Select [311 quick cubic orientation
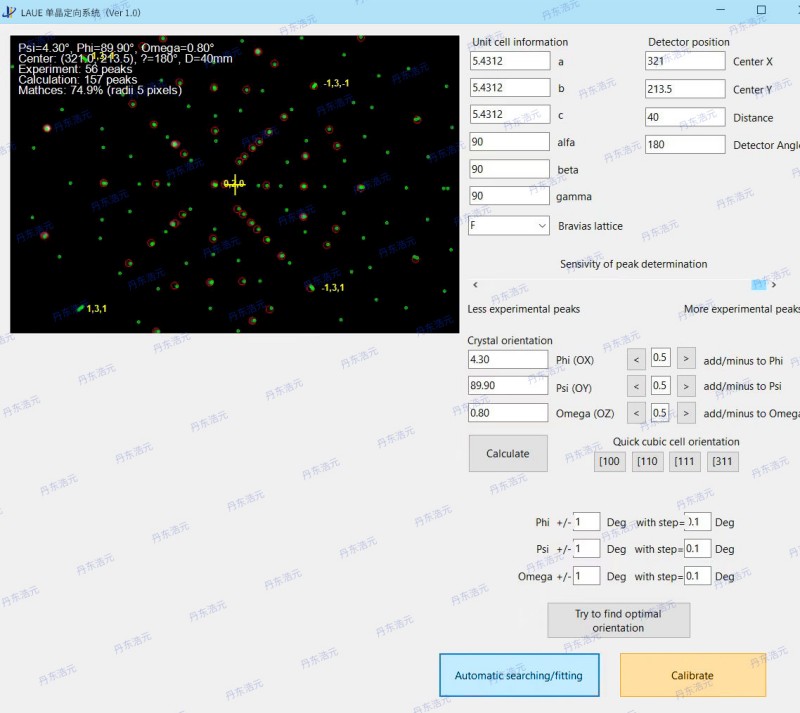The width and height of the screenshot is (800, 713). point(723,461)
